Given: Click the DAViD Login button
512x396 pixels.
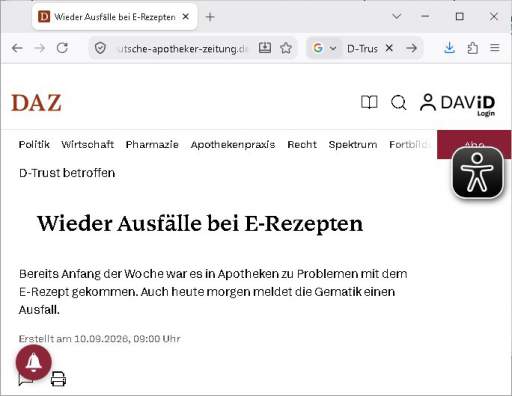Looking at the screenshot, I should (457, 105).
